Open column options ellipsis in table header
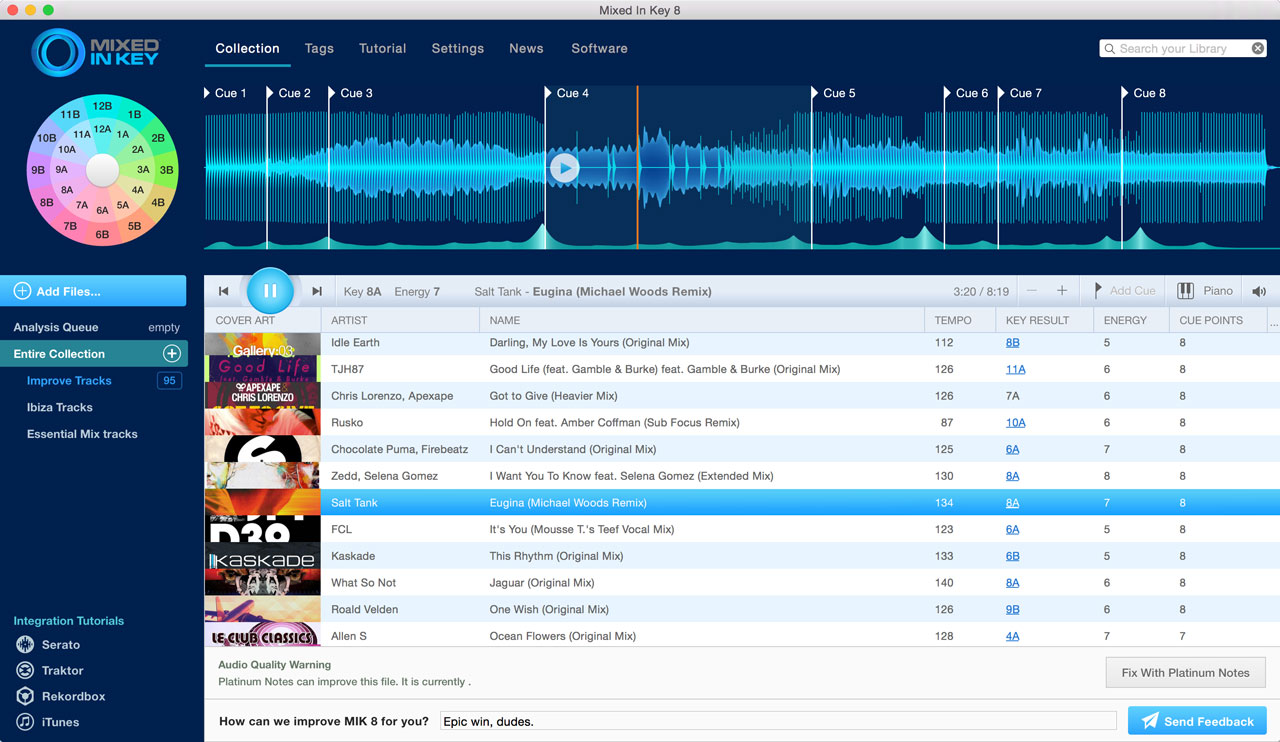 pos(1274,321)
